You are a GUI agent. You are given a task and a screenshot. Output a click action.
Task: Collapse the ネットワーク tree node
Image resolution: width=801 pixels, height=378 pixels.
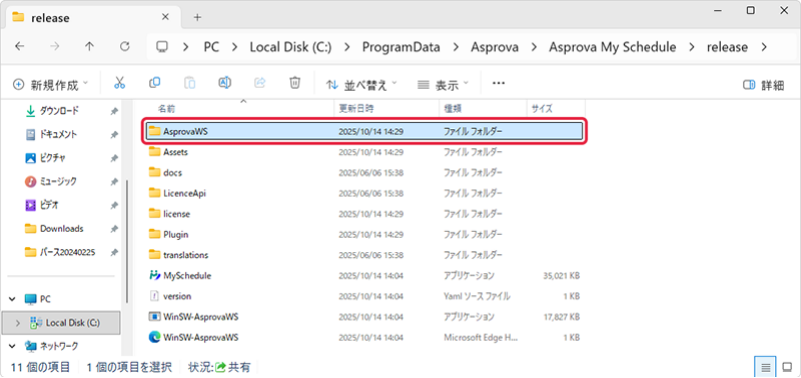[13, 346]
